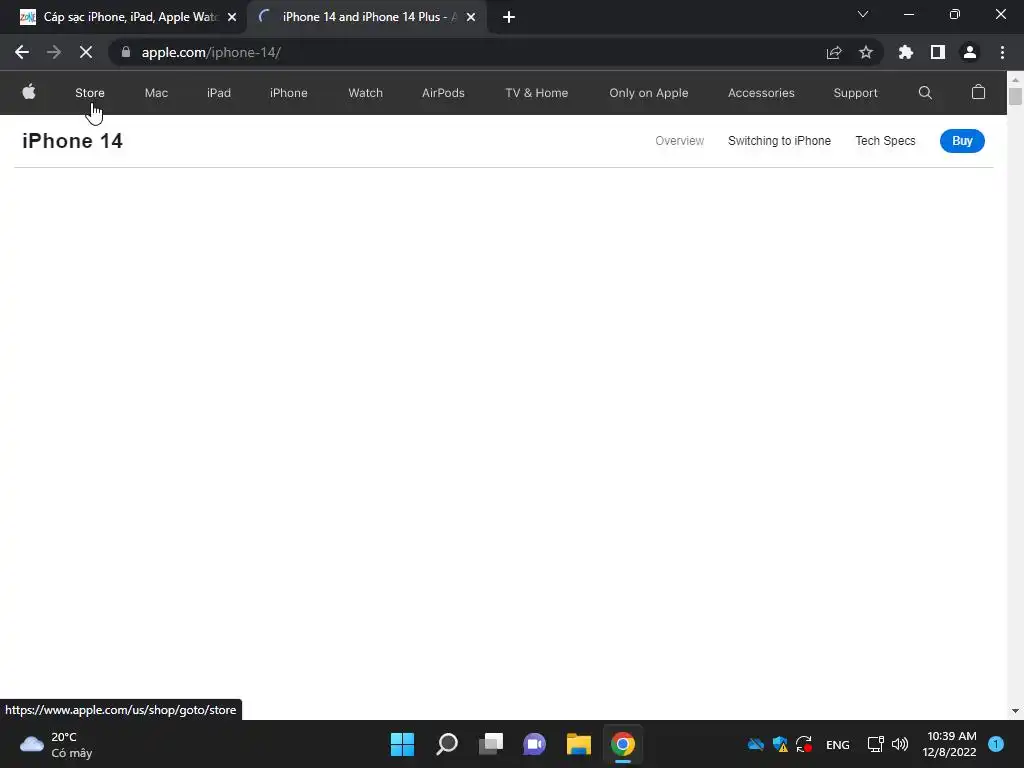Open Windows Security tray icon
The image size is (1024, 768).
[780, 744]
